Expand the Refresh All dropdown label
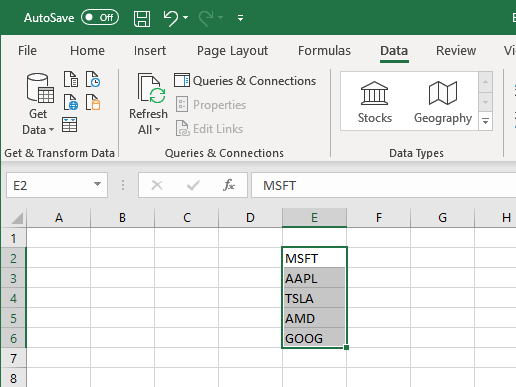Image resolution: width=516 pixels, height=387 pixels. pos(149,122)
